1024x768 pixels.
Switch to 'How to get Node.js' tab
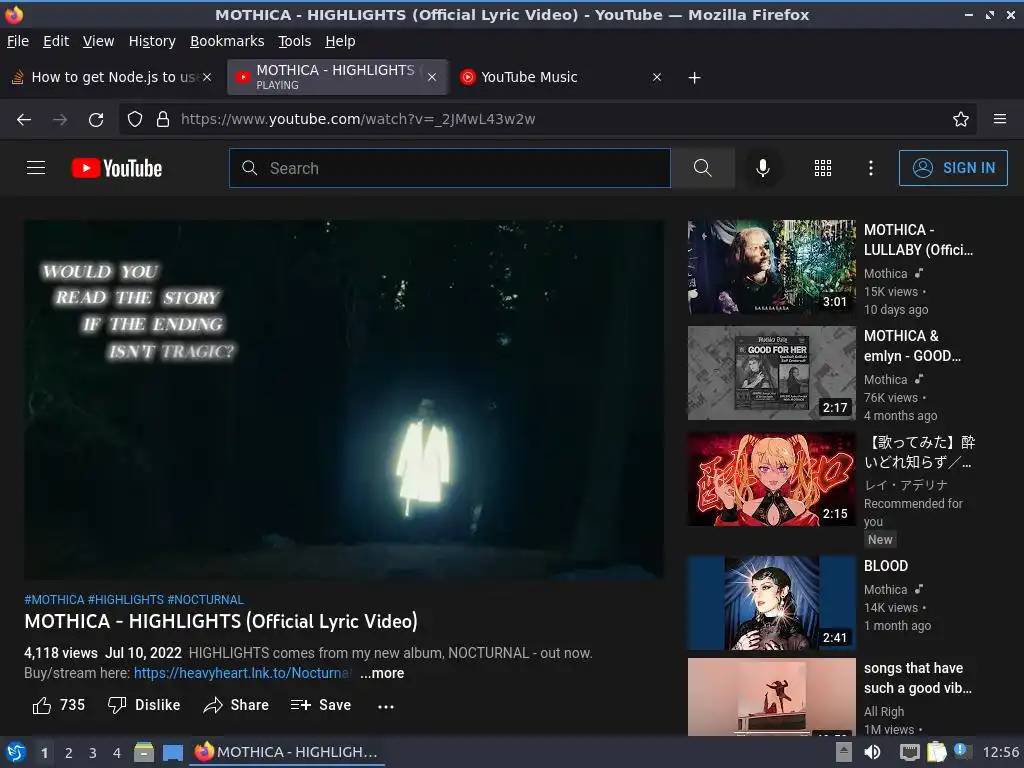pos(112,77)
